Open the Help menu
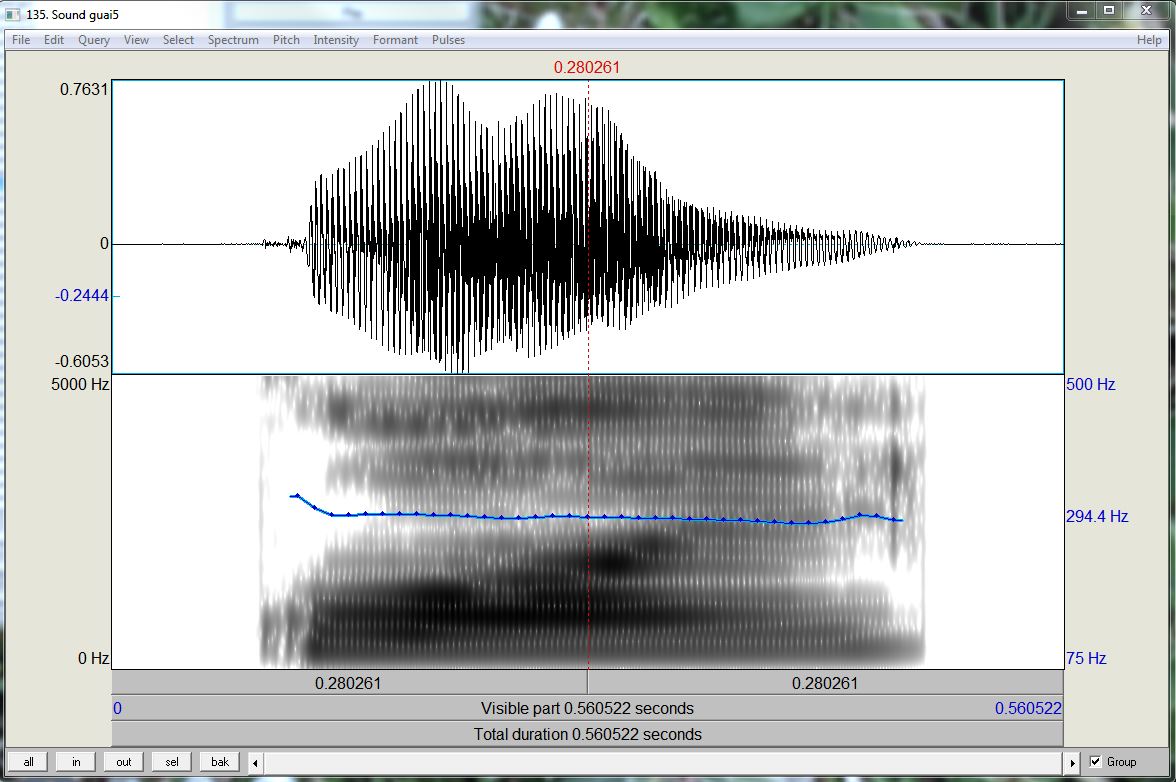The height and width of the screenshot is (782, 1176). (1148, 40)
